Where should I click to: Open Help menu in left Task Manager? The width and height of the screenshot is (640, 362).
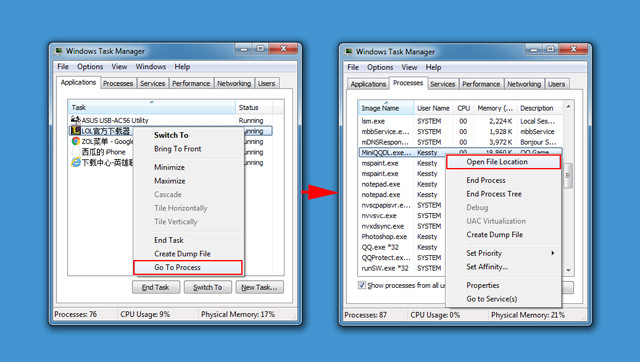tap(182, 67)
